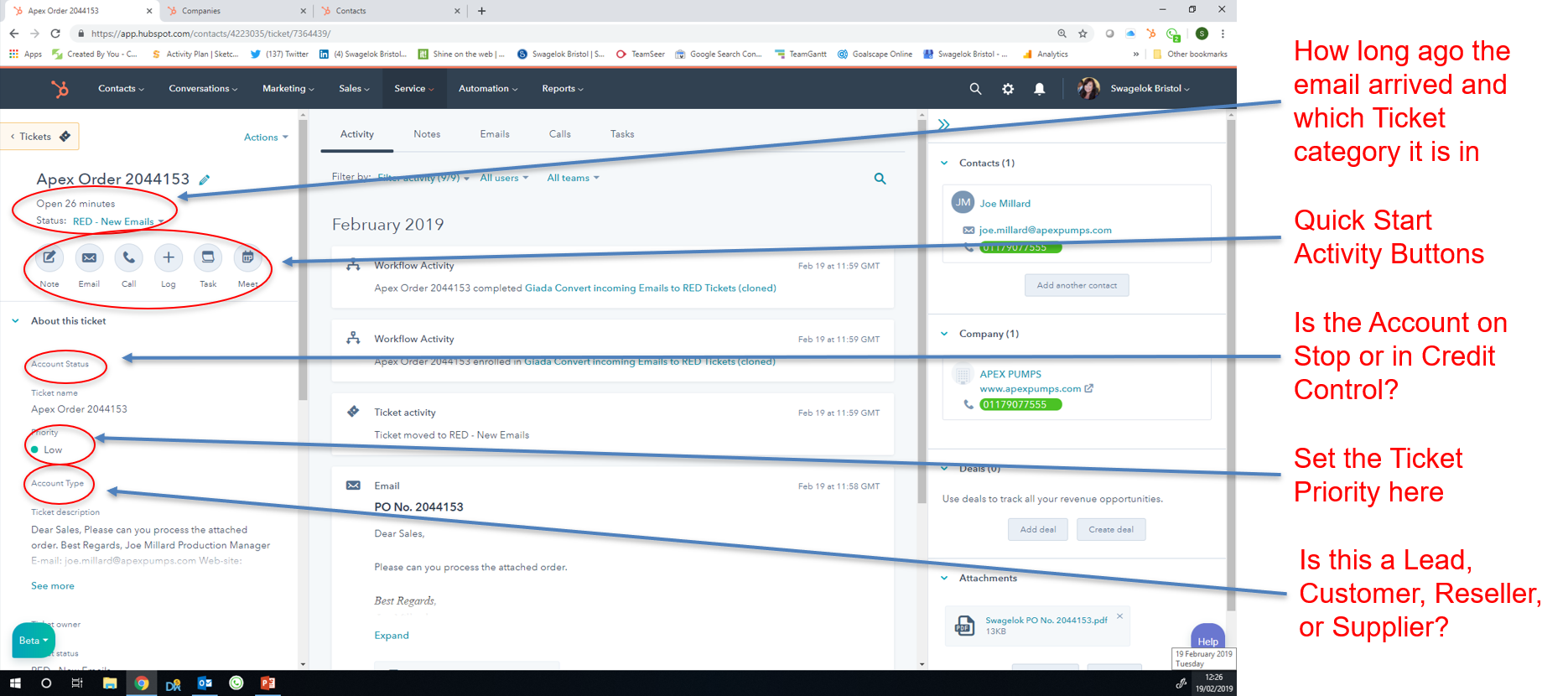Collapse the Company (1) section
The width and height of the screenshot is (1568, 696).
tap(944, 334)
